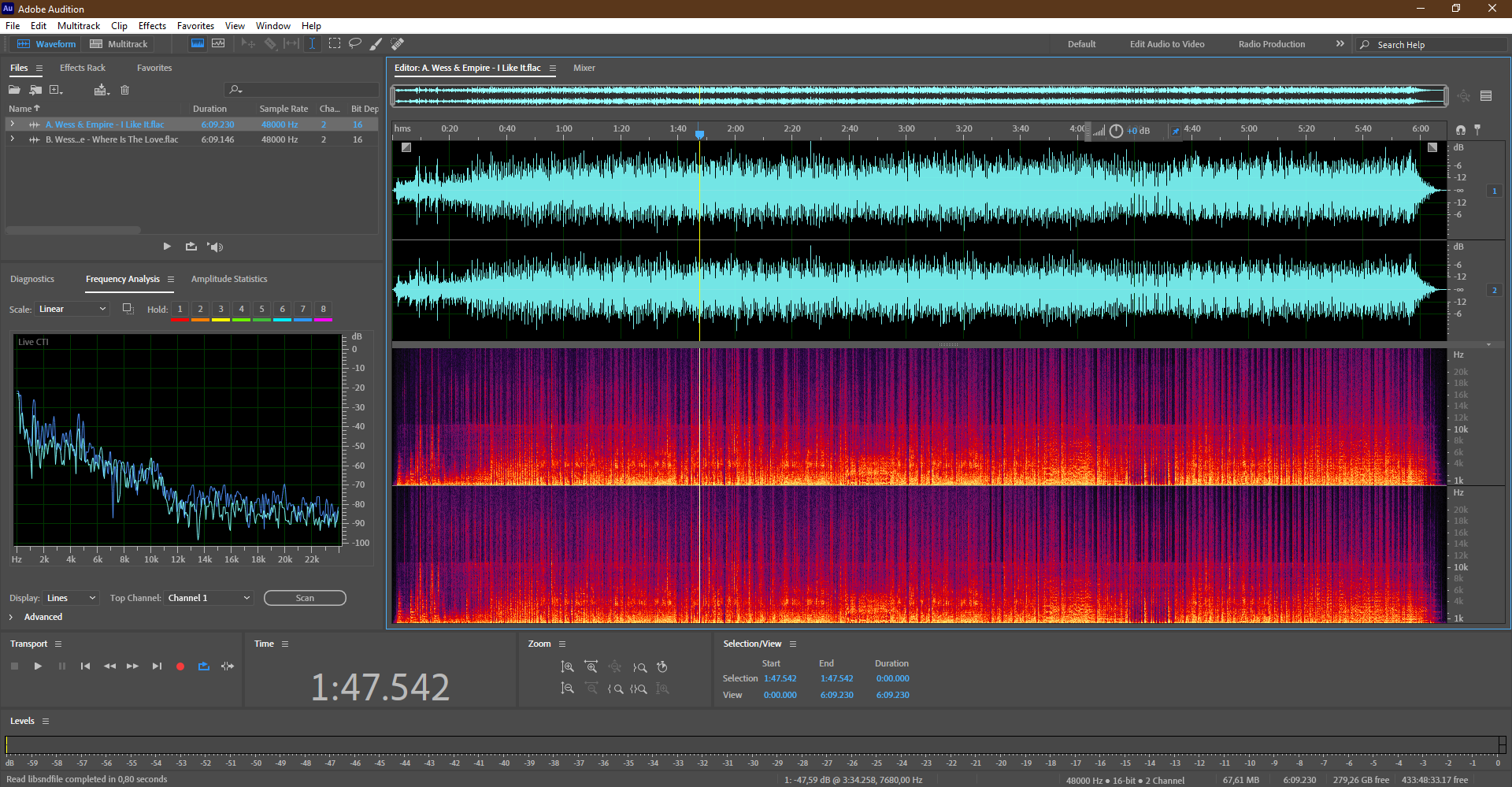Click the Stop button in Transport
Viewport: 1512px width, 787px height.
(14, 666)
